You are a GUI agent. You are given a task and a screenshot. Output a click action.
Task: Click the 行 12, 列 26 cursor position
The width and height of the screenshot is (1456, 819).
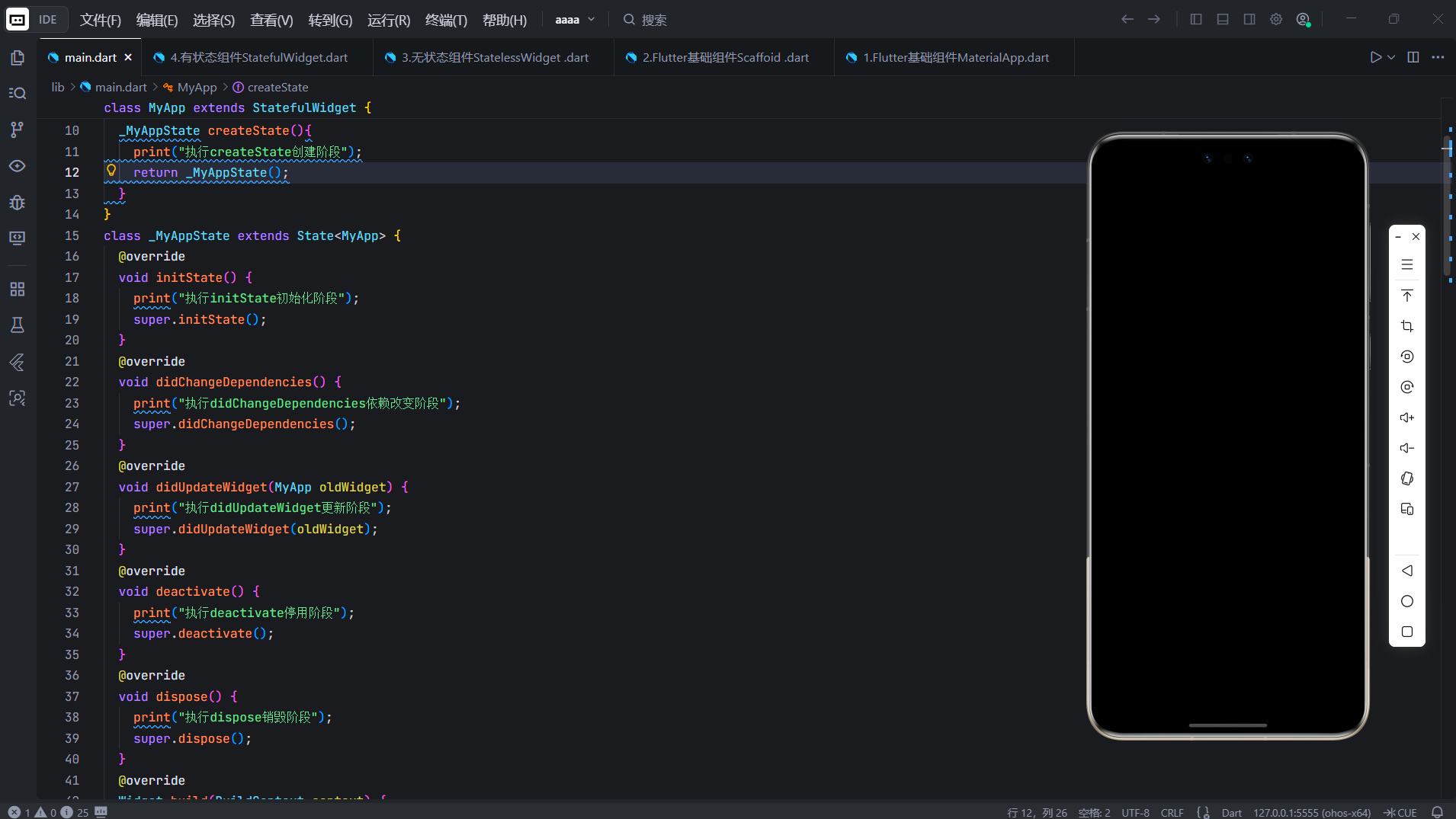1037,812
